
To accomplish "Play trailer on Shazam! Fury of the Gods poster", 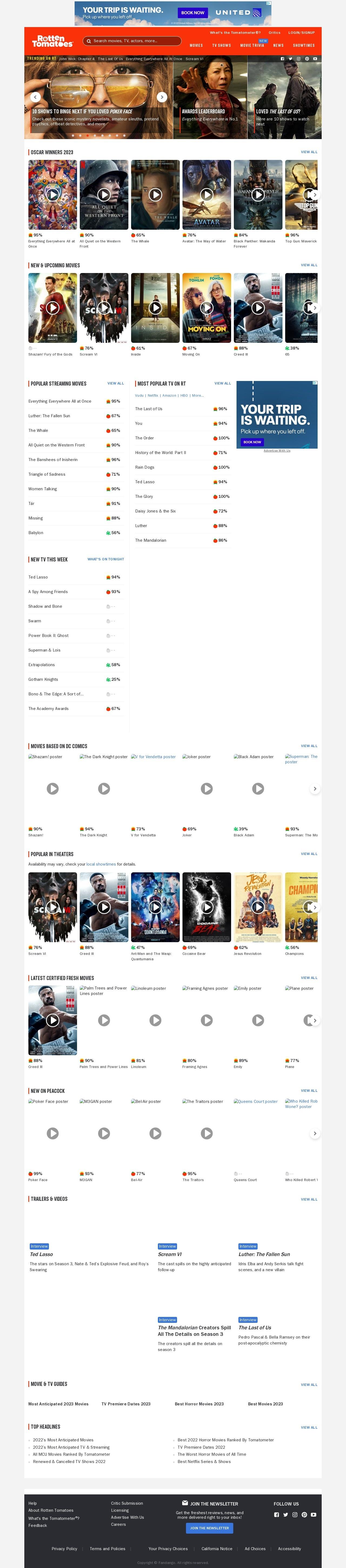I will coord(53,308).
